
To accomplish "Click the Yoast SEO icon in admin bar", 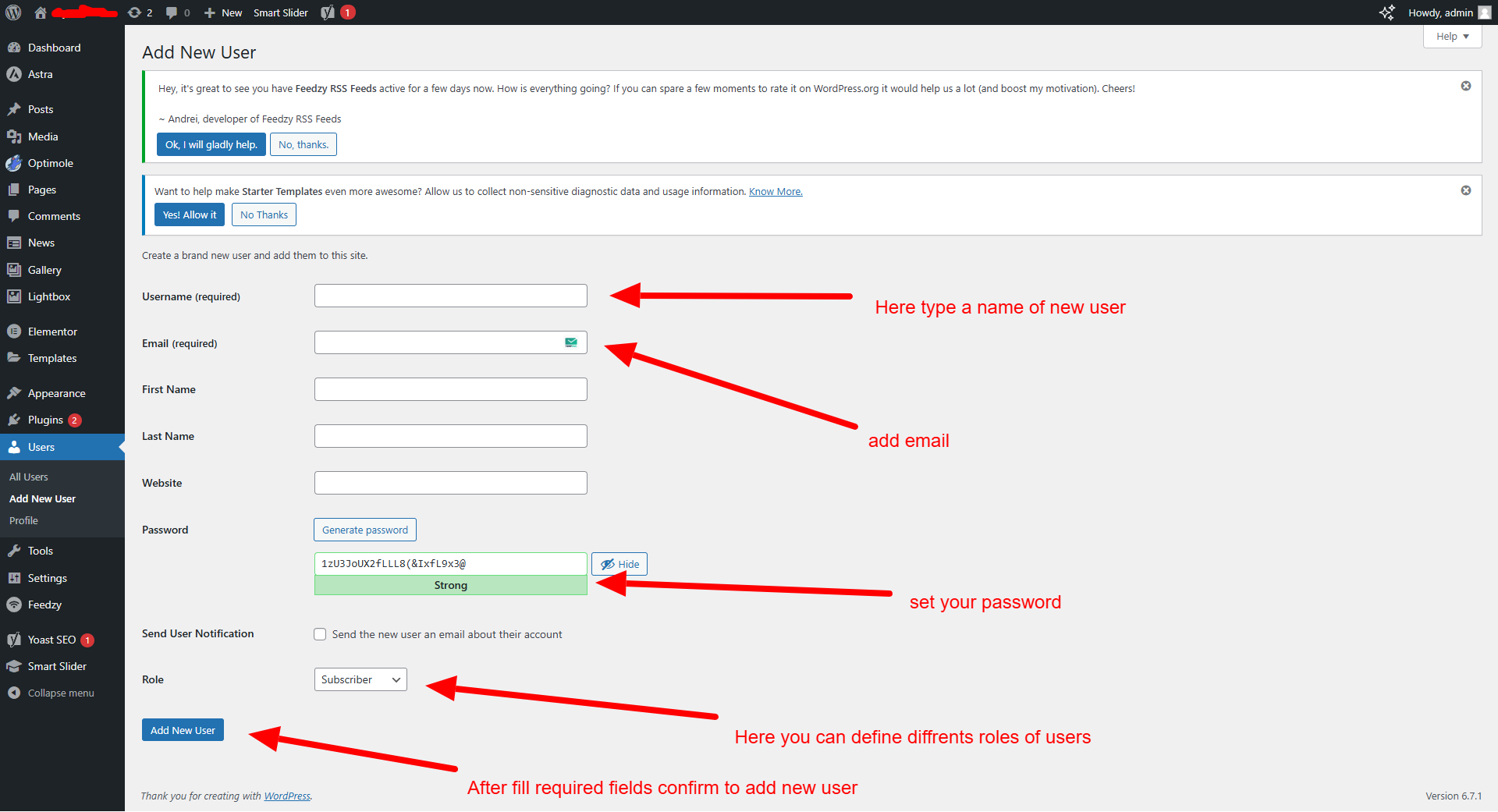I will (328, 12).
